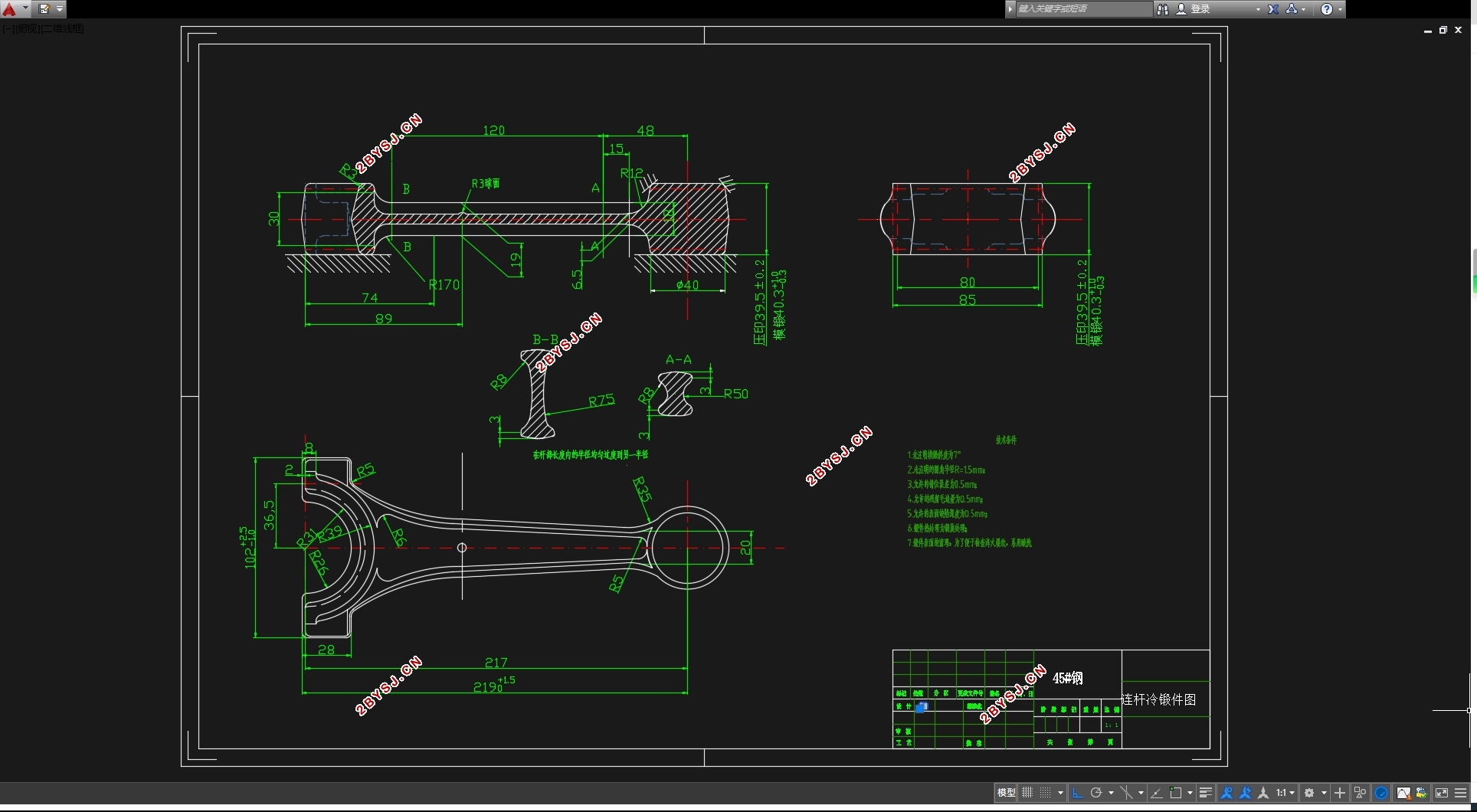Viewport: 1477px width, 812px height.
Task: Switch to 模型 model space
Action: pyautogui.click(x=1006, y=792)
